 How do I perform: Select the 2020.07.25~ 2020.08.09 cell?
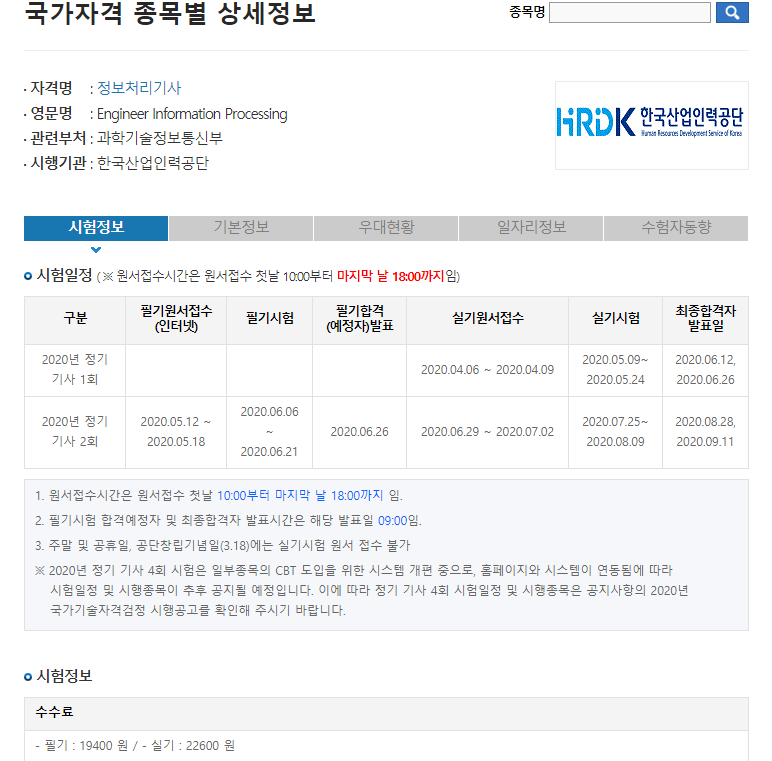615,432
